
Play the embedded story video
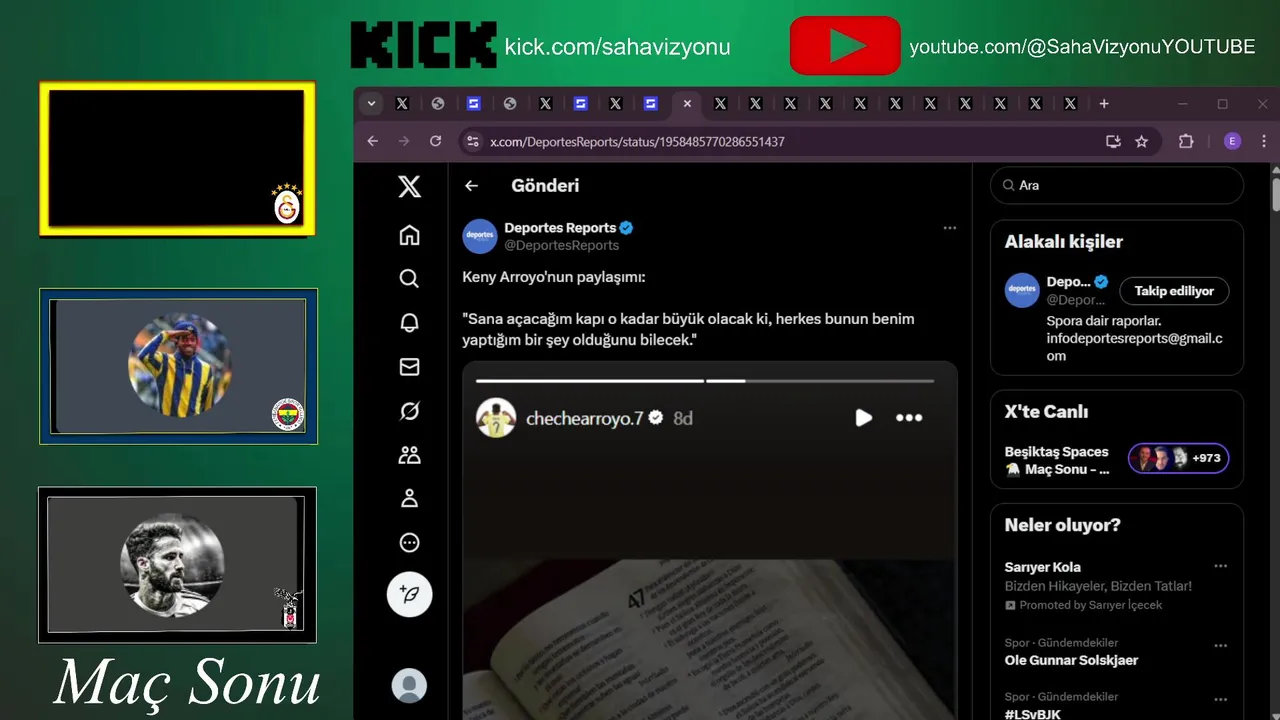pyautogui.click(x=864, y=418)
